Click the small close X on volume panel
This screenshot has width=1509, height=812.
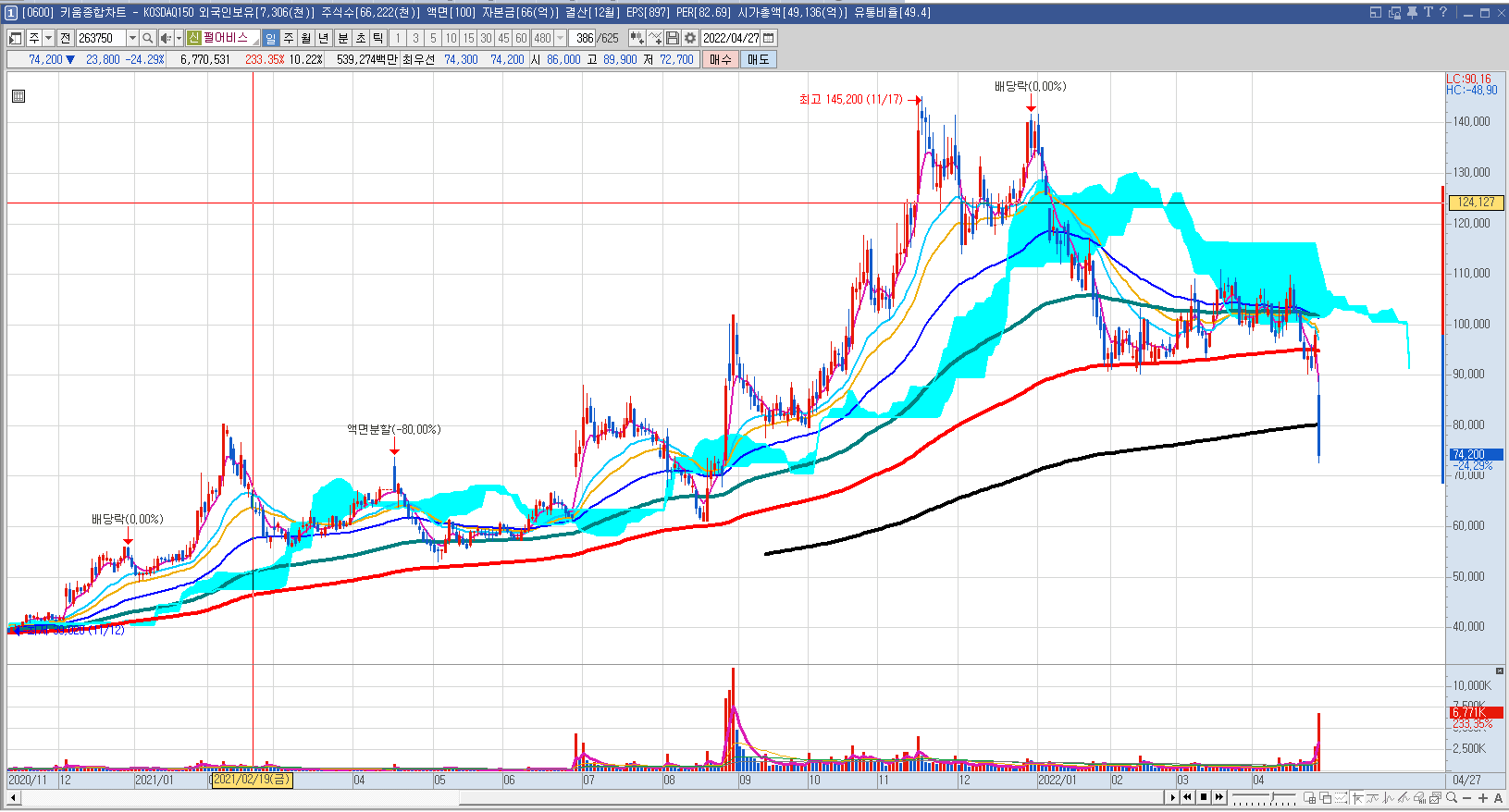[1500, 671]
